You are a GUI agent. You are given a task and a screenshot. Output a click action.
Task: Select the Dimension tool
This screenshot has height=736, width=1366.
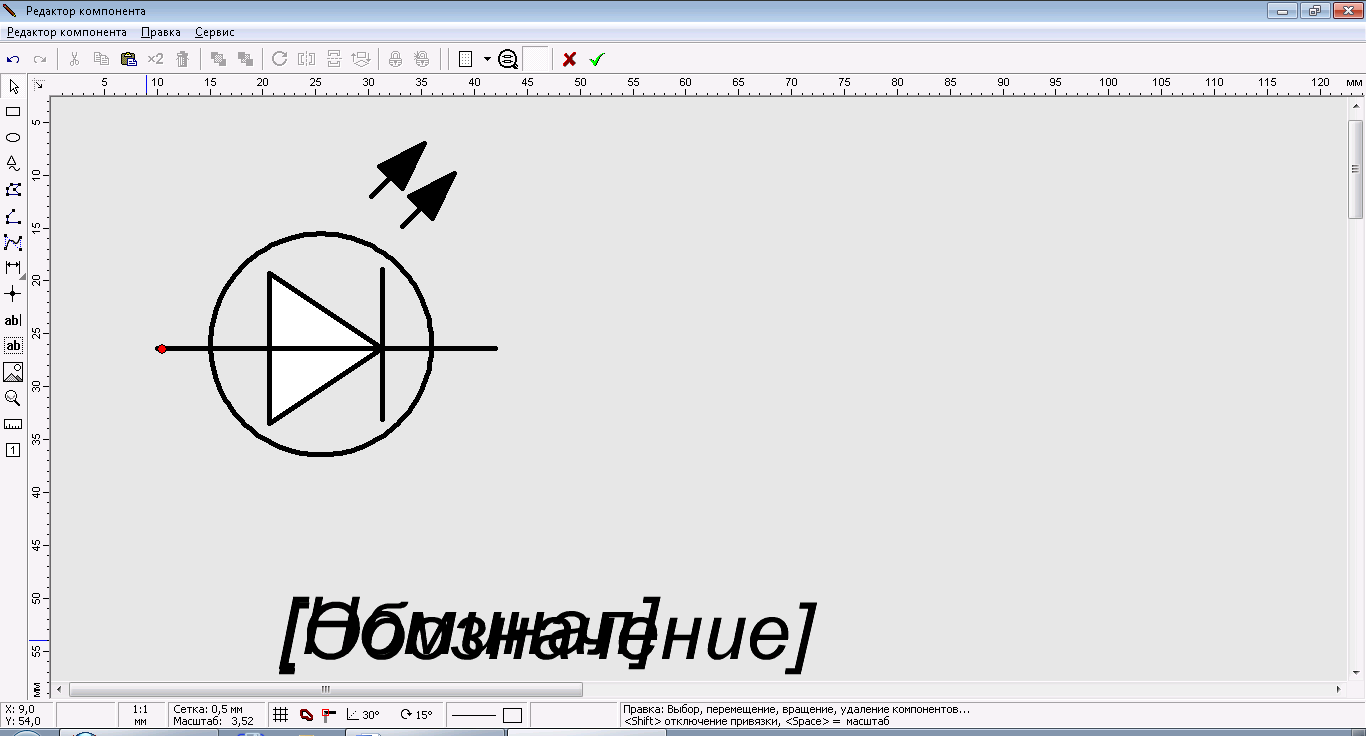tap(13, 268)
